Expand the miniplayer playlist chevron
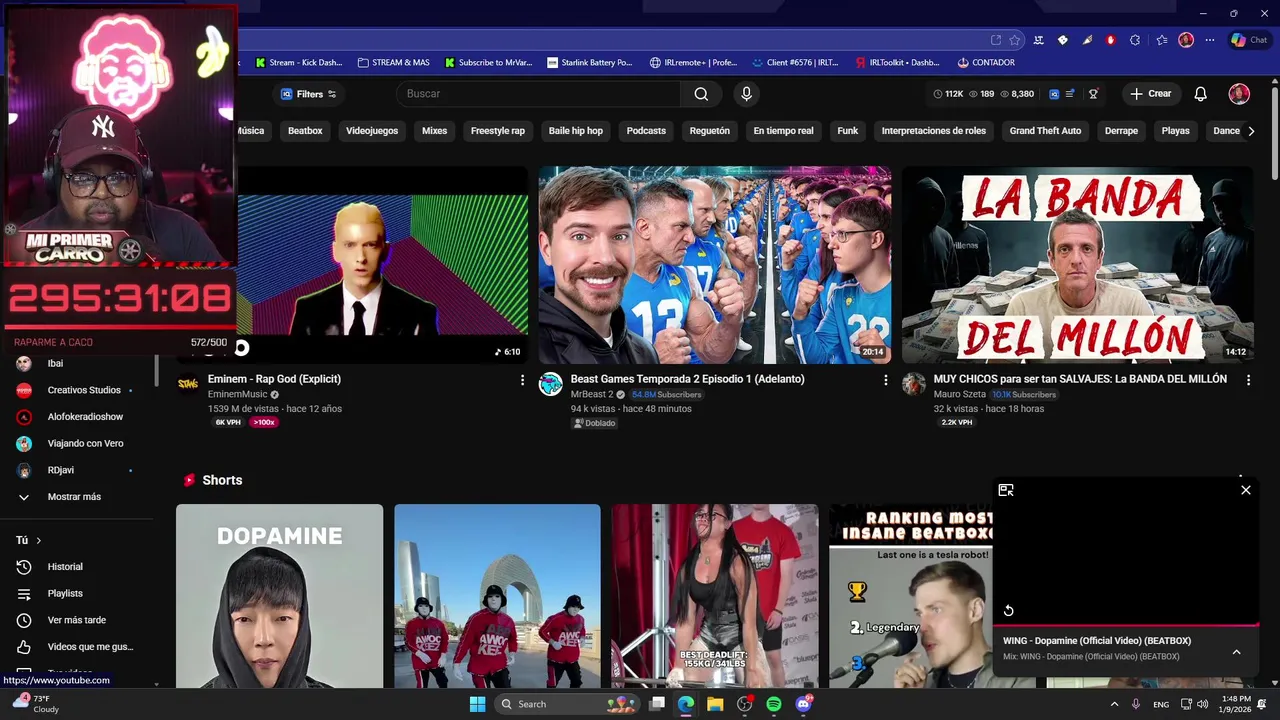This screenshot has width=1280, height=720. point(1236,652)
